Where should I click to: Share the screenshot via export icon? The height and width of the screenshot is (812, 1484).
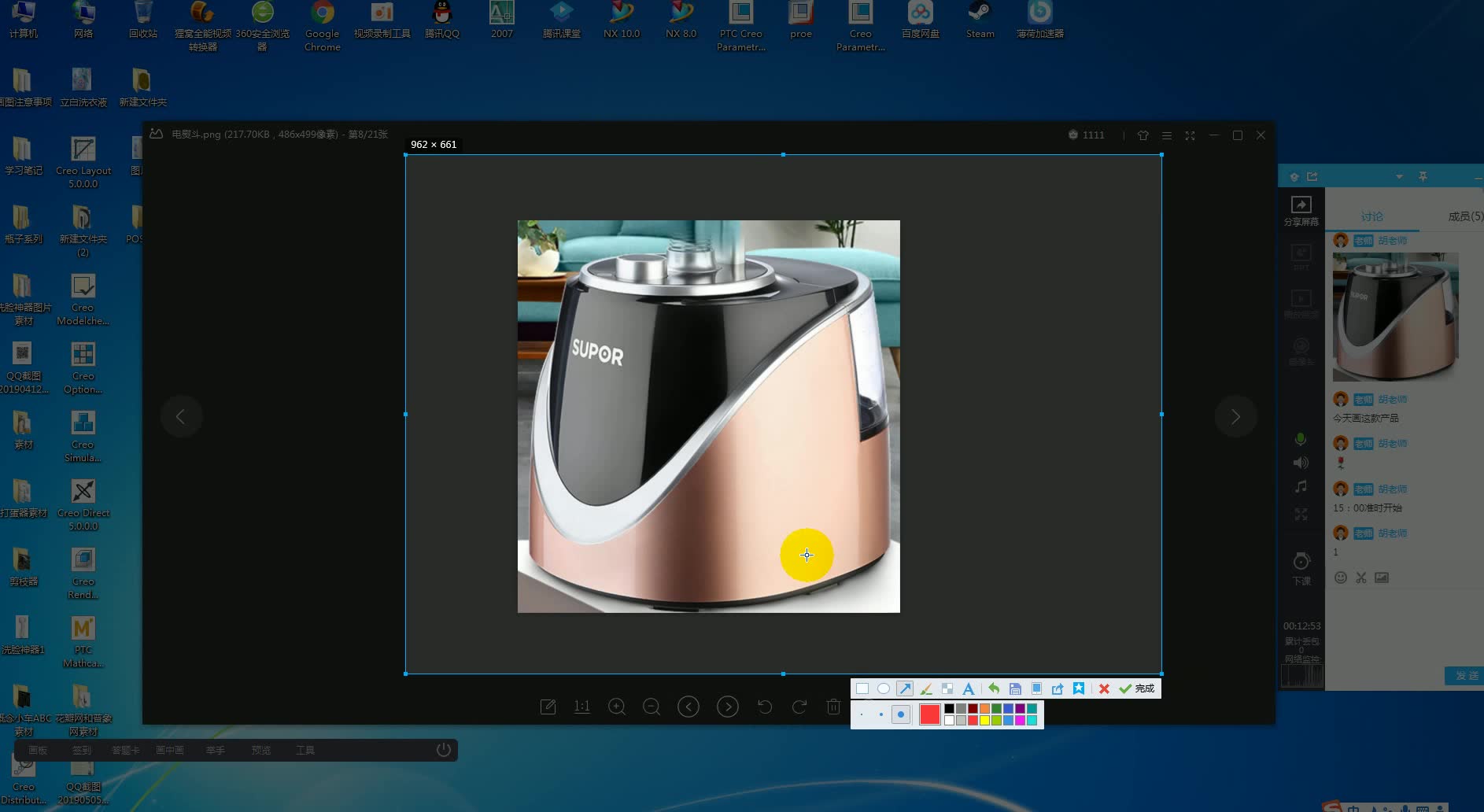pyautogui.click(x=1058, y=688)
